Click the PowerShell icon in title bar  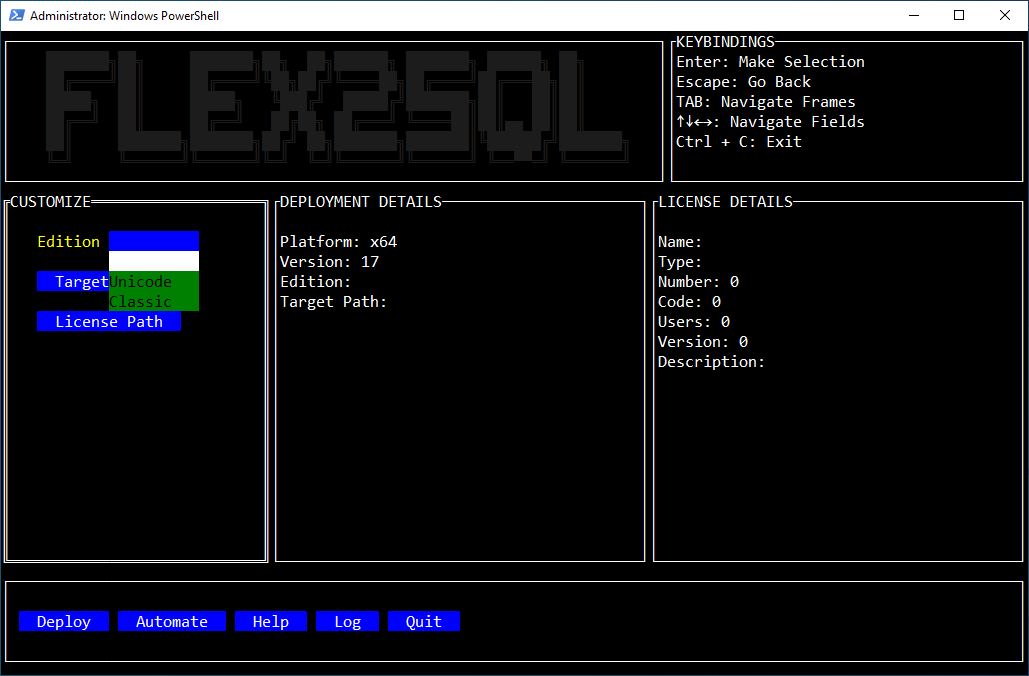pyautogui.click(x=17, y=15)
